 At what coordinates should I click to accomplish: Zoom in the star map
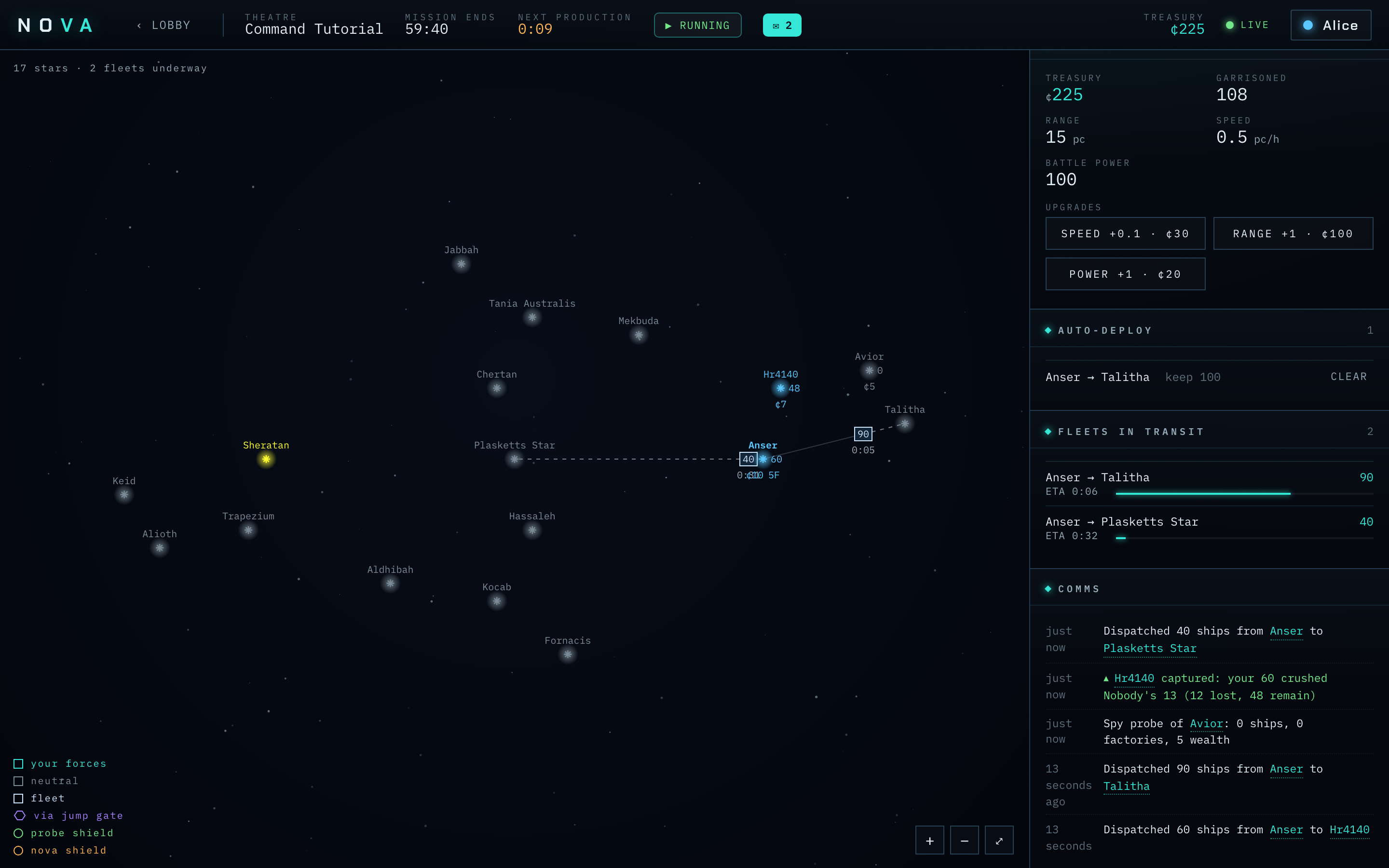click(929, 841)
